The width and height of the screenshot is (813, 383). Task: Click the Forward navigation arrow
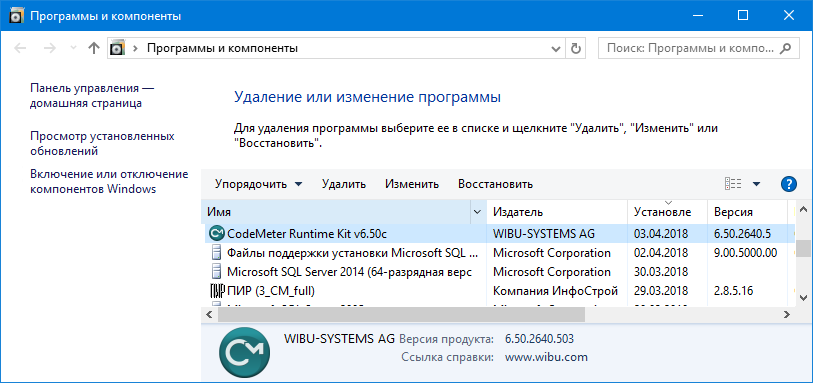(x=50, y=49)
